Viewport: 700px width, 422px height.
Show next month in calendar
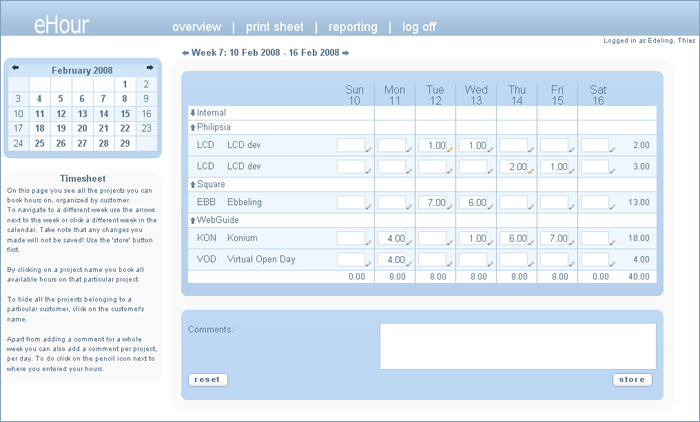(x=150, y=67)
